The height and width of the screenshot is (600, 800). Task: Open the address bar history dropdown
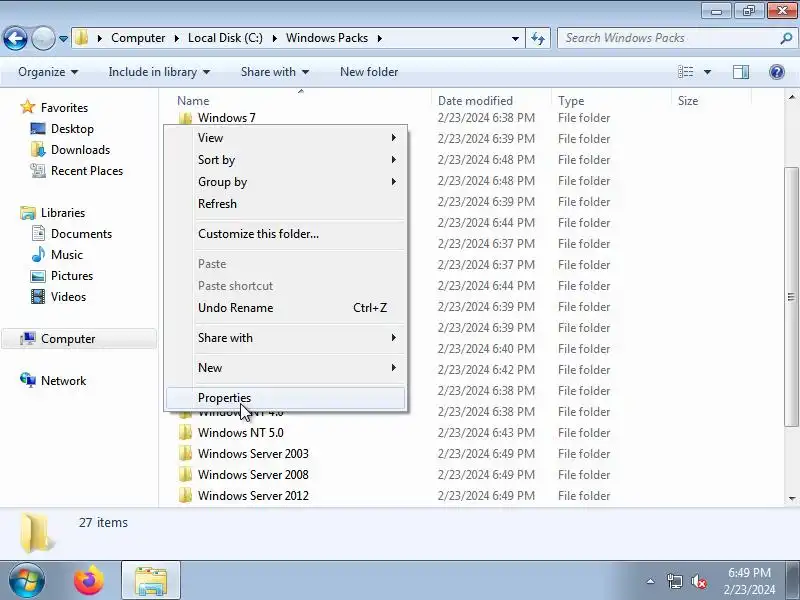point(515,39)
